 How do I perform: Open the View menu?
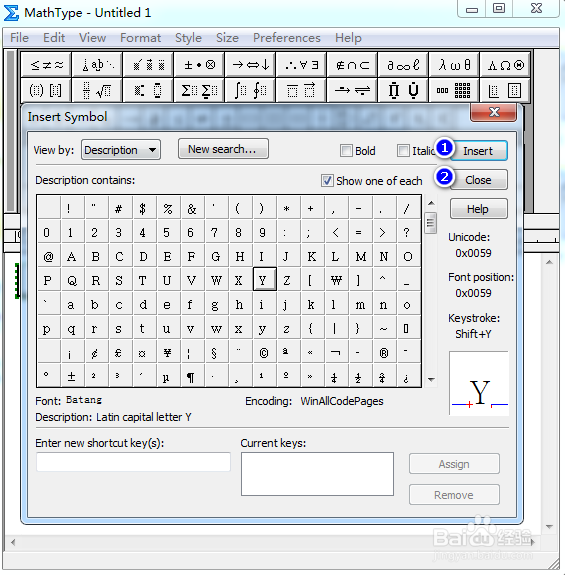tap(92, 38)
